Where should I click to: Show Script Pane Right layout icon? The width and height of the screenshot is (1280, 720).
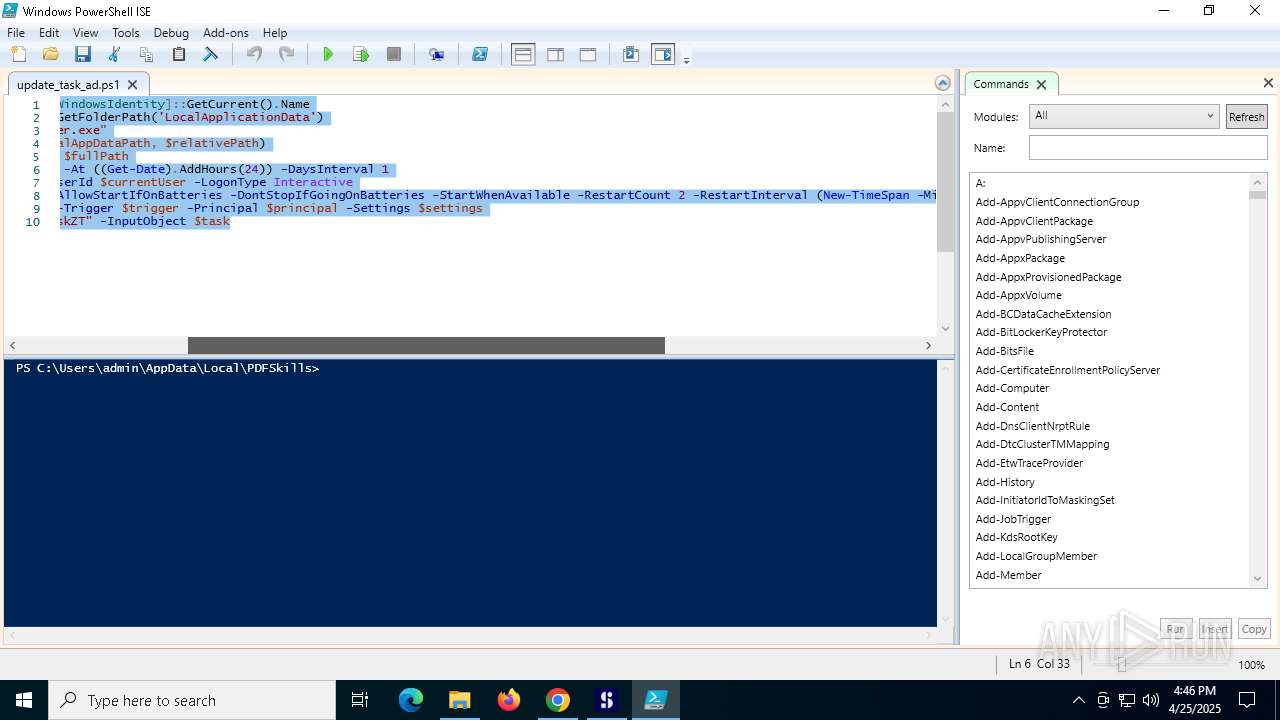556,55
